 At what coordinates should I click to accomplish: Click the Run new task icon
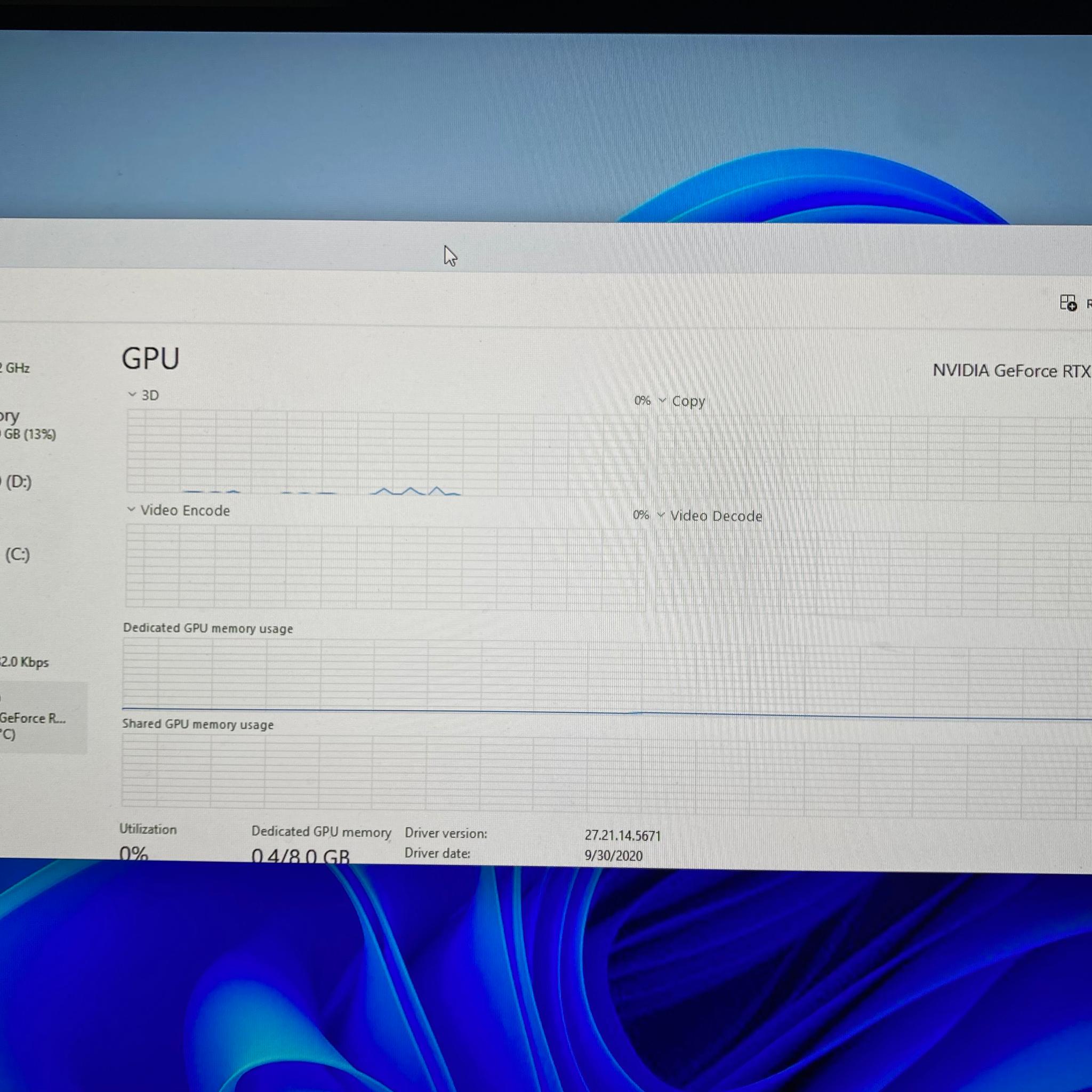[x=1067, y=303]
